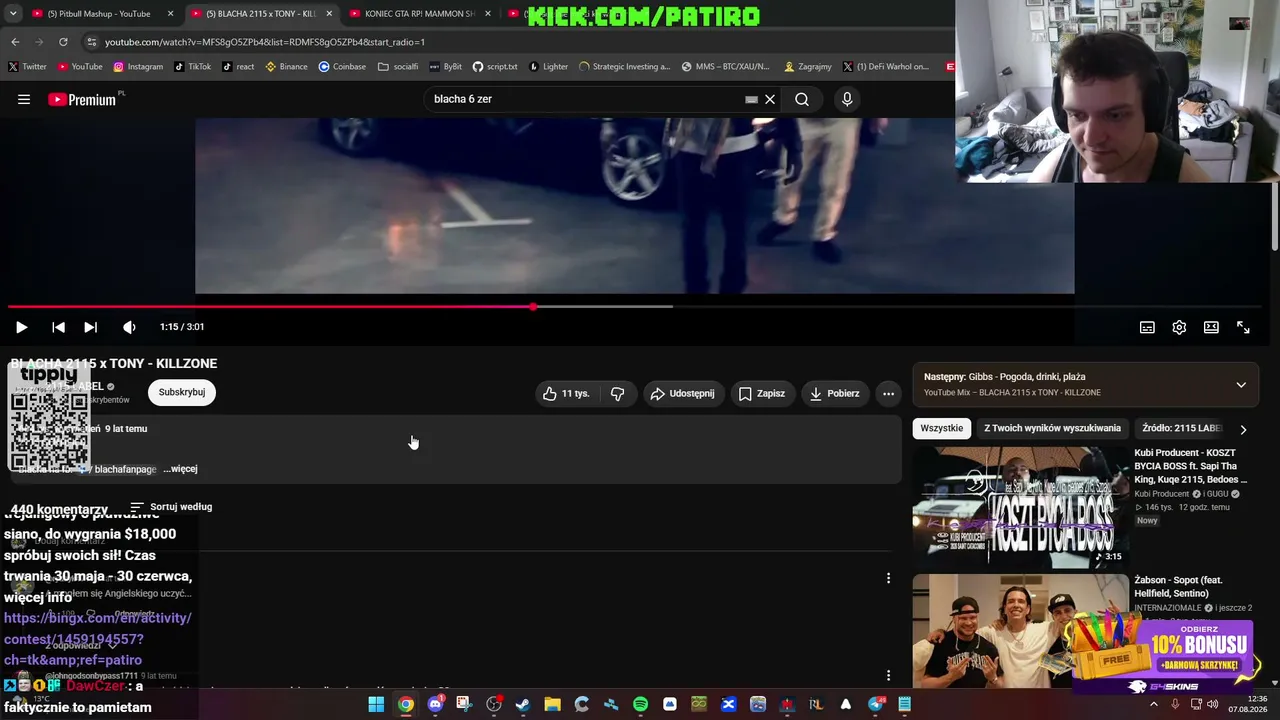Open the Binance bookmark
This screenshot has height=720, width=1280.
(287, 67)
